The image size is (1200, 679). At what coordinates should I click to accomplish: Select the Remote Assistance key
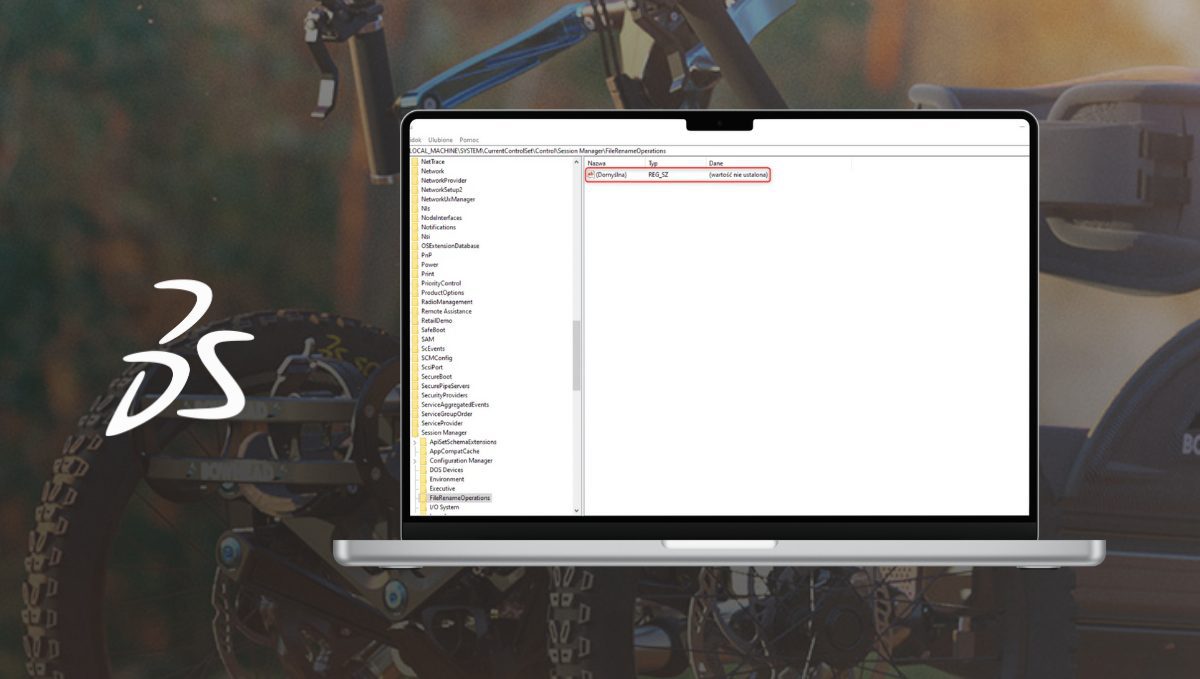pos(446,311)
